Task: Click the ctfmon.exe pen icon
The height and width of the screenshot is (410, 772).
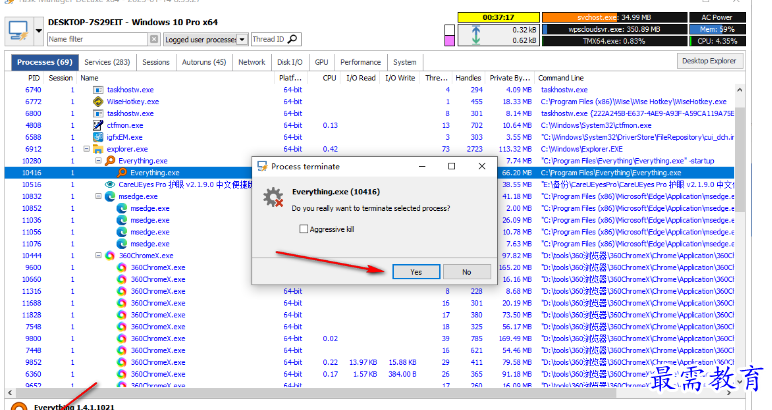Action: (98, 125)
